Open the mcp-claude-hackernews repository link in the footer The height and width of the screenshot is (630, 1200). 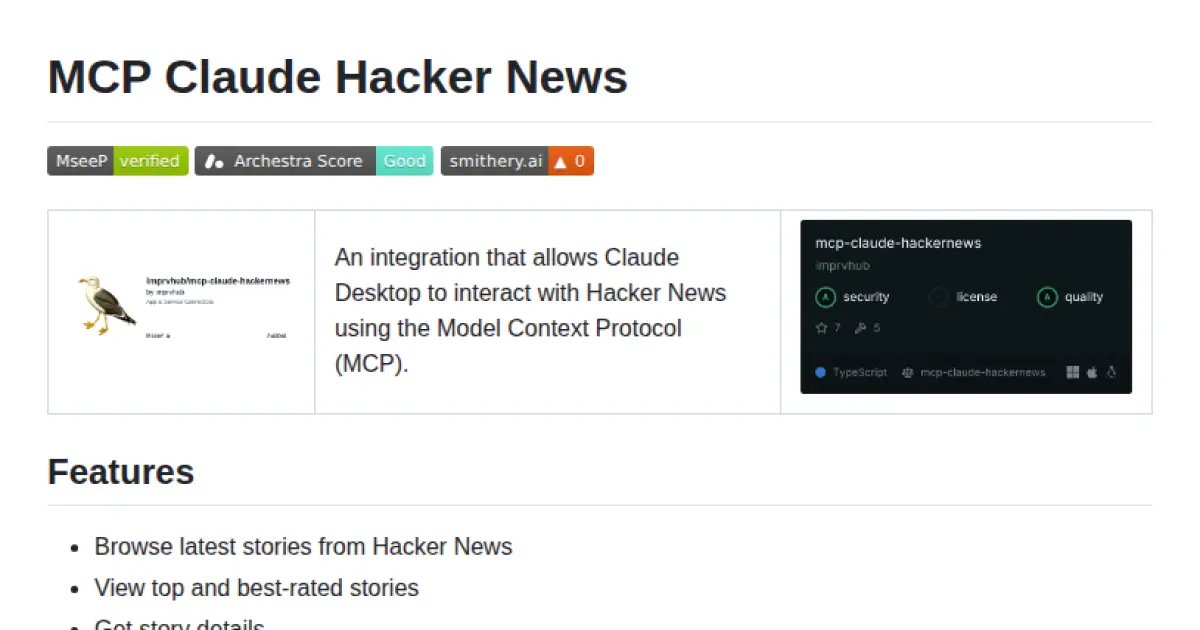click(x=984, y=372)
